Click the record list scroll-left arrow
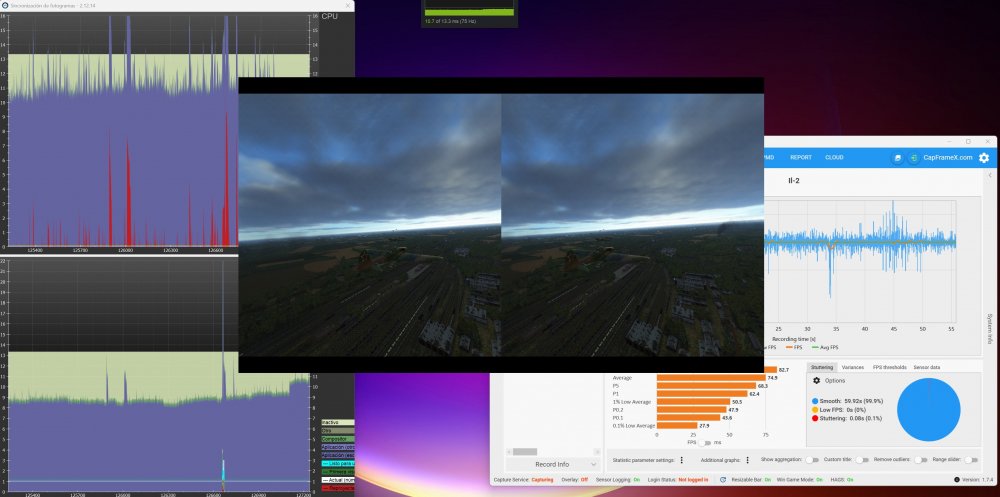 point(508,452)
